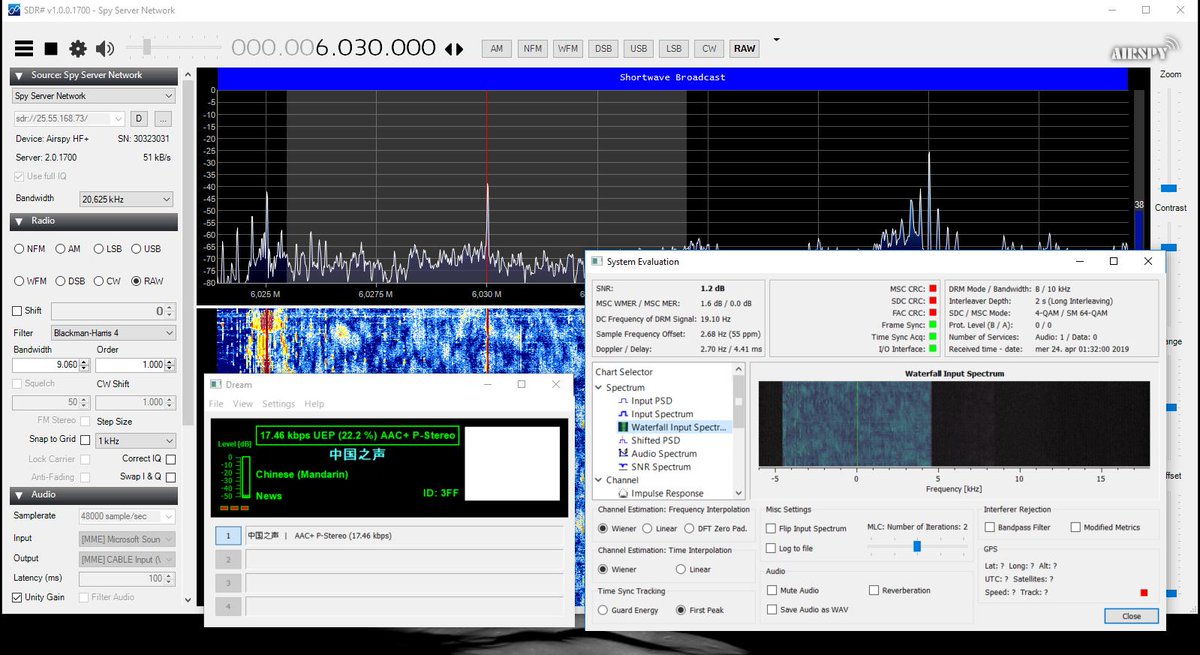The height and width of the screenshot is (655, 1200).
Task: Toggle Snap to Grid checkbox
Action: (x=85, y=440)
